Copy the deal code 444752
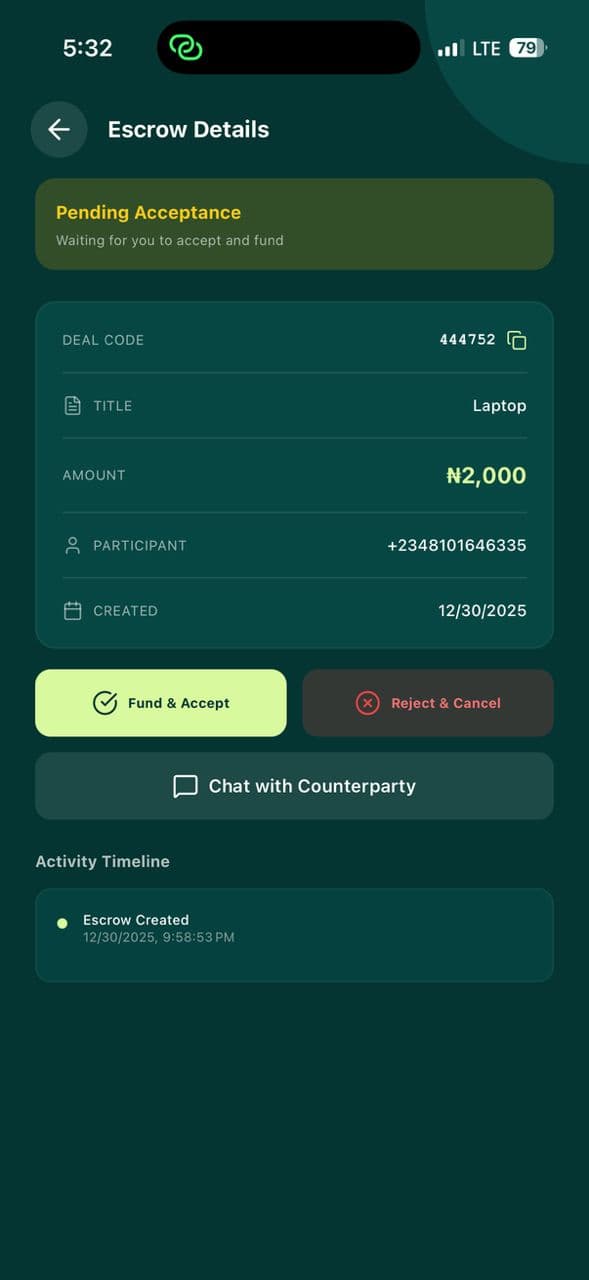The width and height of the screenshot is (589, 1280). click(x=516, y=340)
